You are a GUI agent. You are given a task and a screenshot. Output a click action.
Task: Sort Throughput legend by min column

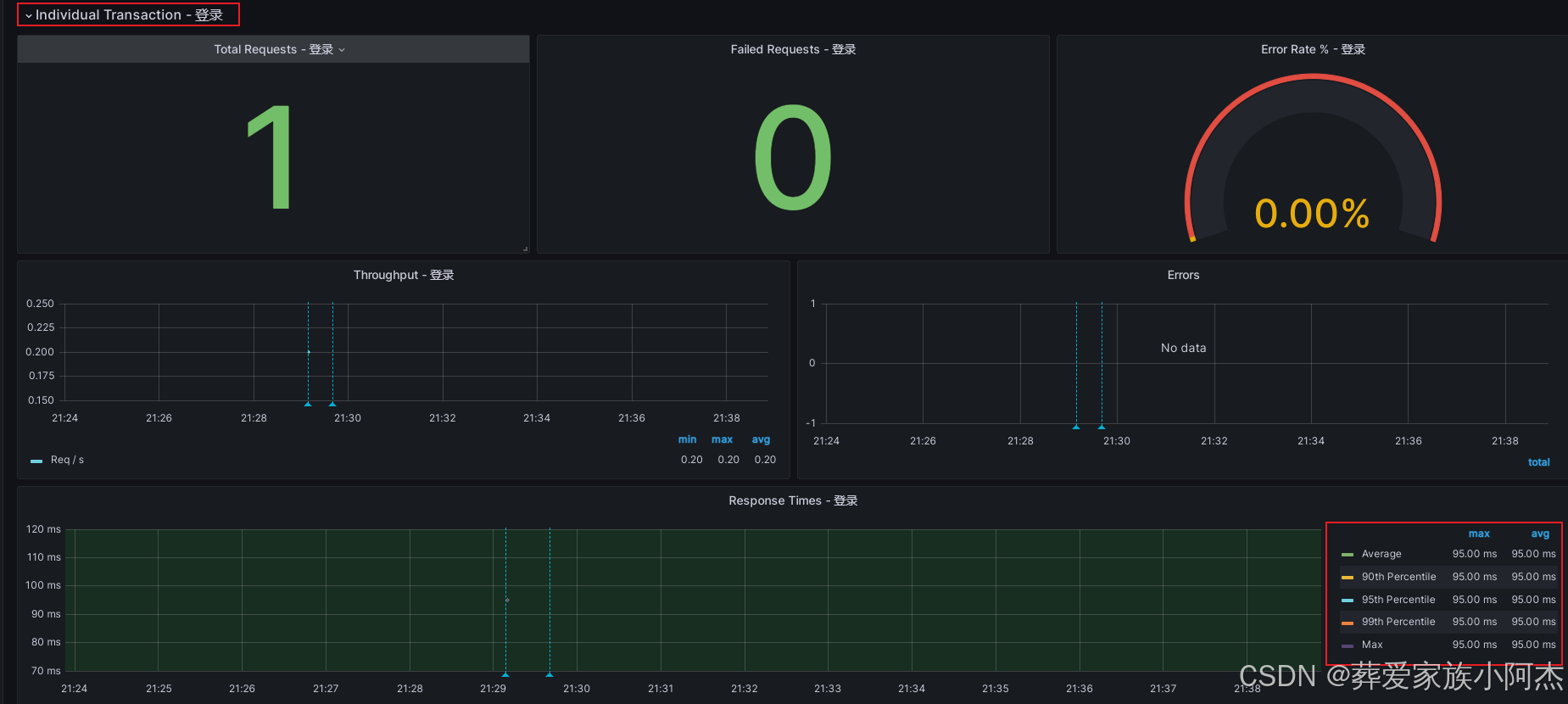click(x=687, y=439)
